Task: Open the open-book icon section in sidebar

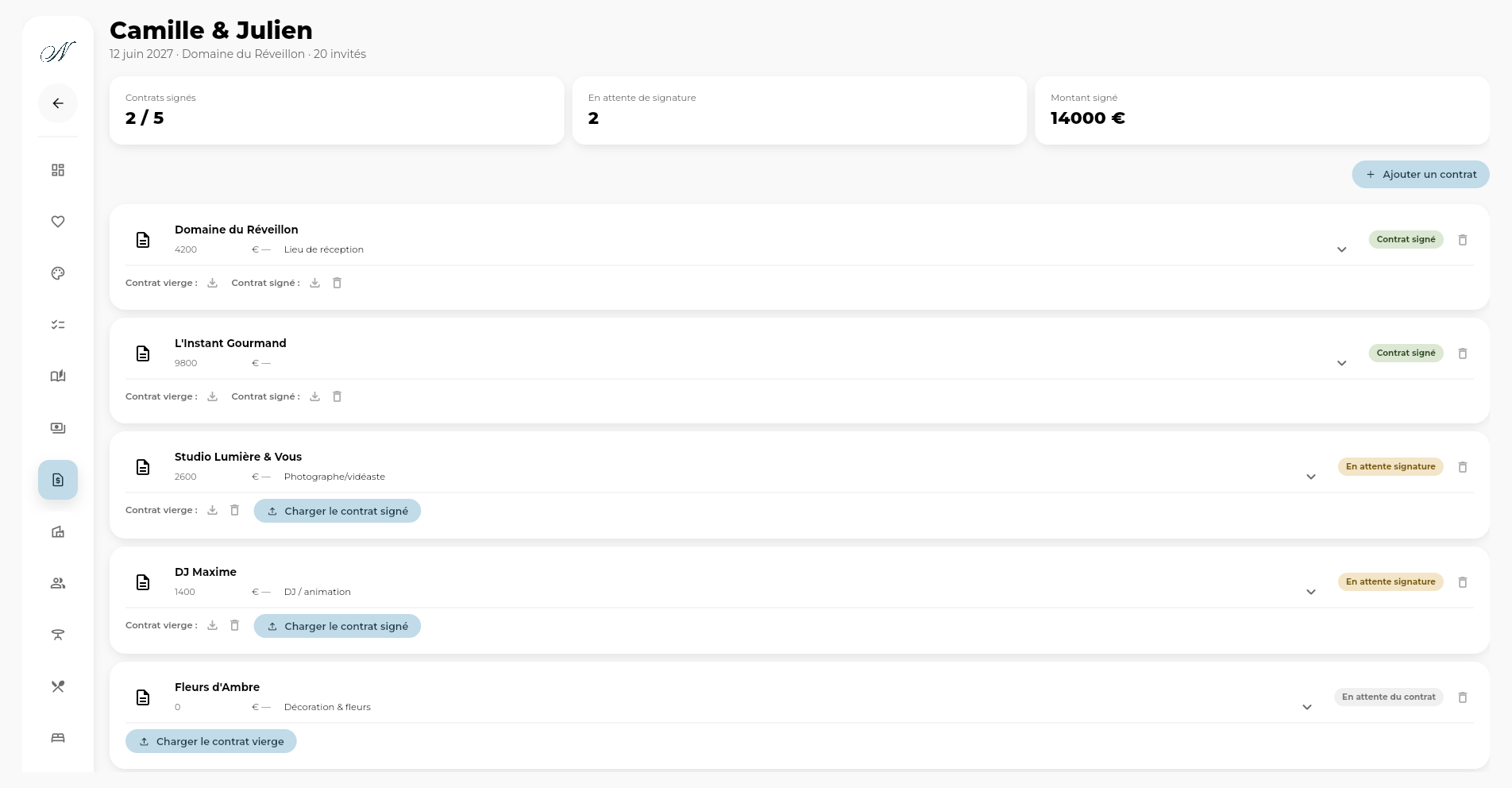Action: (x=58, y=377)
